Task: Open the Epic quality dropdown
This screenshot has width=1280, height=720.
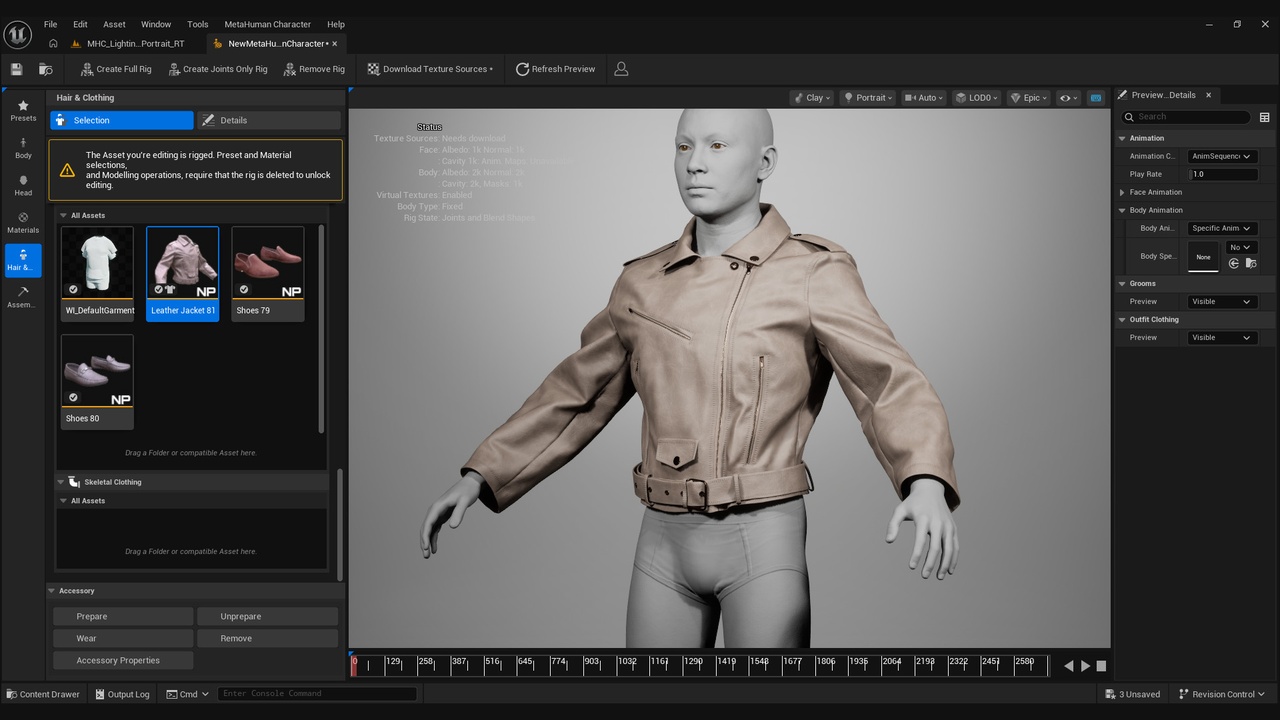Action: tap(1029, 98)
